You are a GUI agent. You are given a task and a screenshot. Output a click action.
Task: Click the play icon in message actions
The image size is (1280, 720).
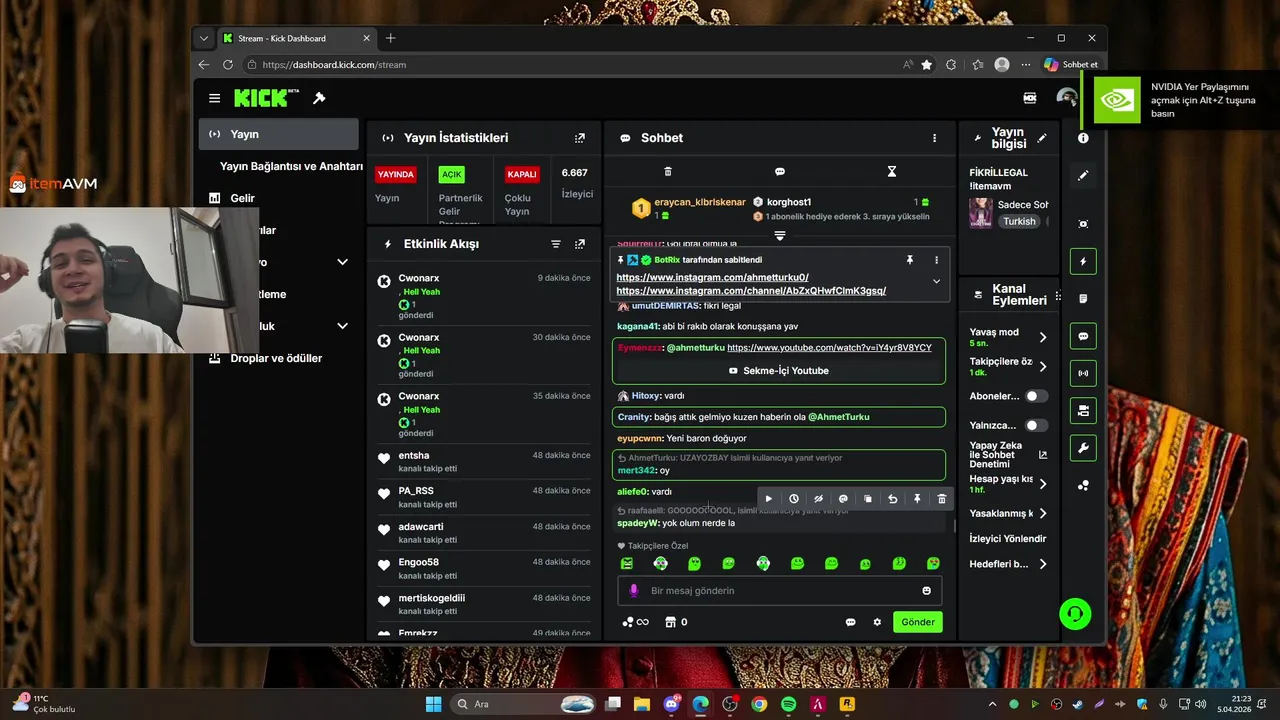(x=769, y=499)
